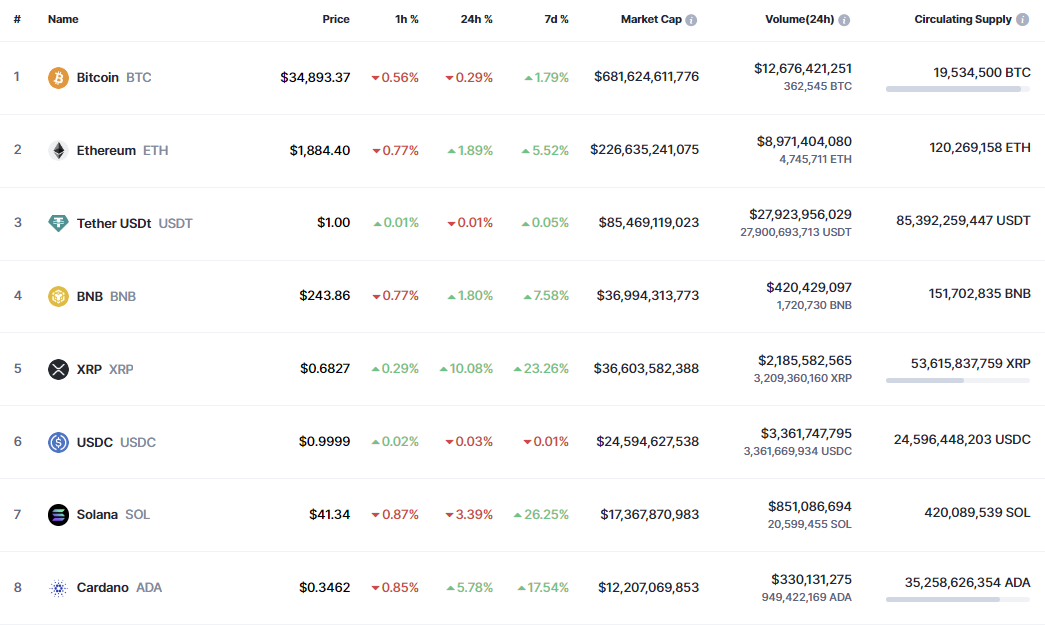Sort by 1h % column header
The width and height of the screenshot is (1045, 625).
[x=407, y=19]
